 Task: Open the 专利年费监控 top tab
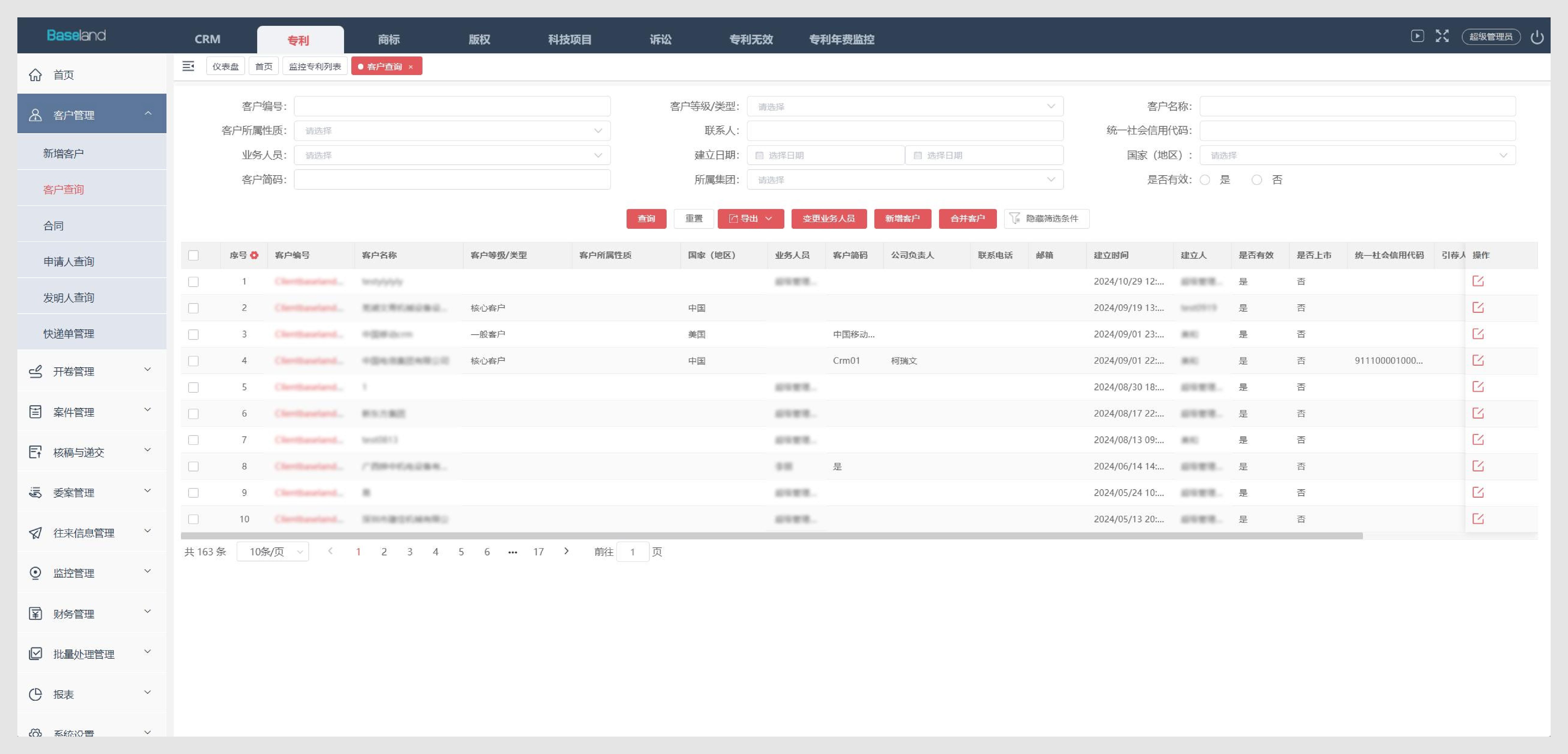point(841,40)
